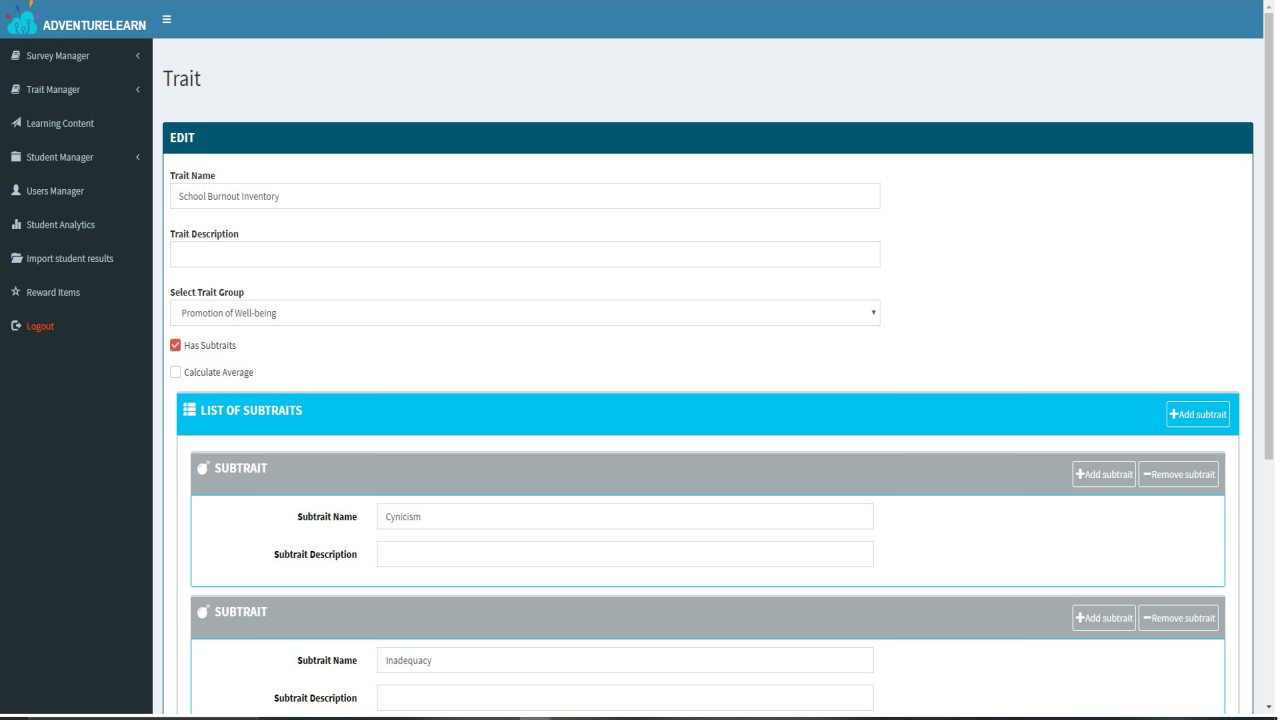The width and height of the screenshot is (1280, 720).
Task: Click the Logout exit icon
Action: tap(16, 326)
